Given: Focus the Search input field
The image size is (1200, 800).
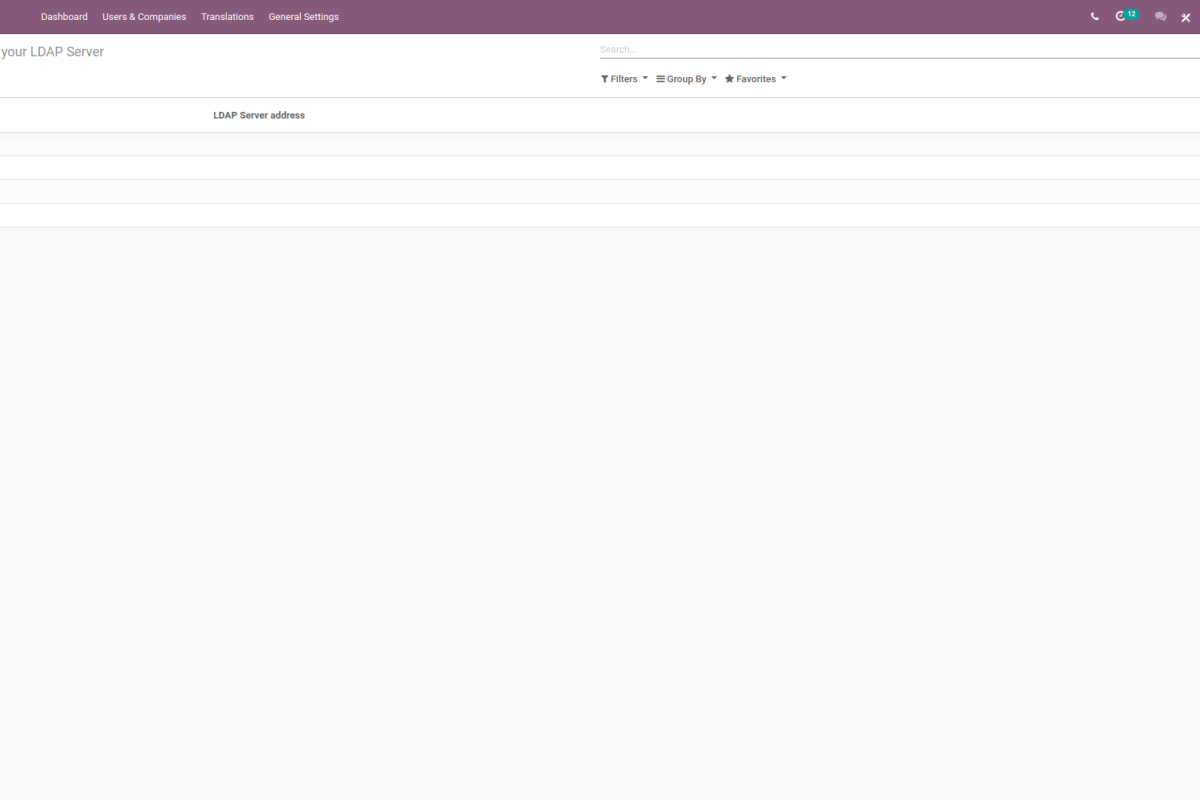Looking at the screenshot, I should pyautogui.click(x=899, y=49).
